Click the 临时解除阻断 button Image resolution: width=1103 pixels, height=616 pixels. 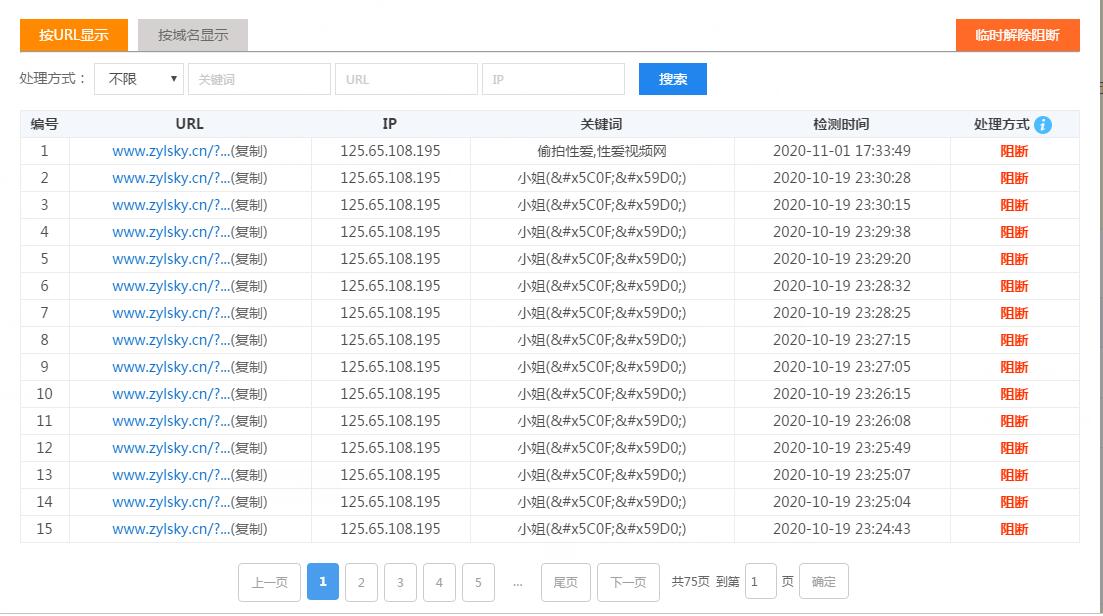[x=1017, y=35]
